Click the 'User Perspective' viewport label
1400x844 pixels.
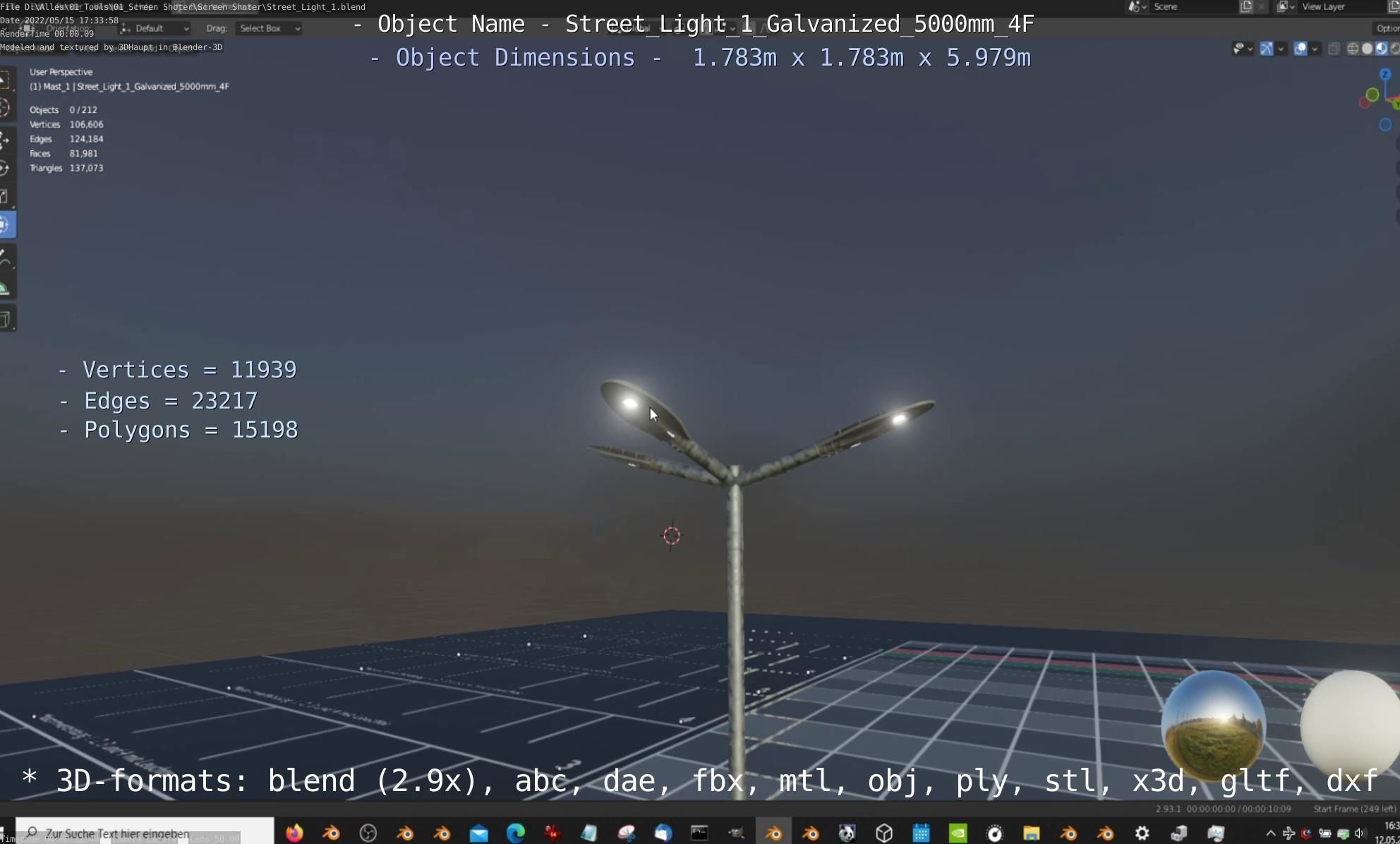(61, 72)
